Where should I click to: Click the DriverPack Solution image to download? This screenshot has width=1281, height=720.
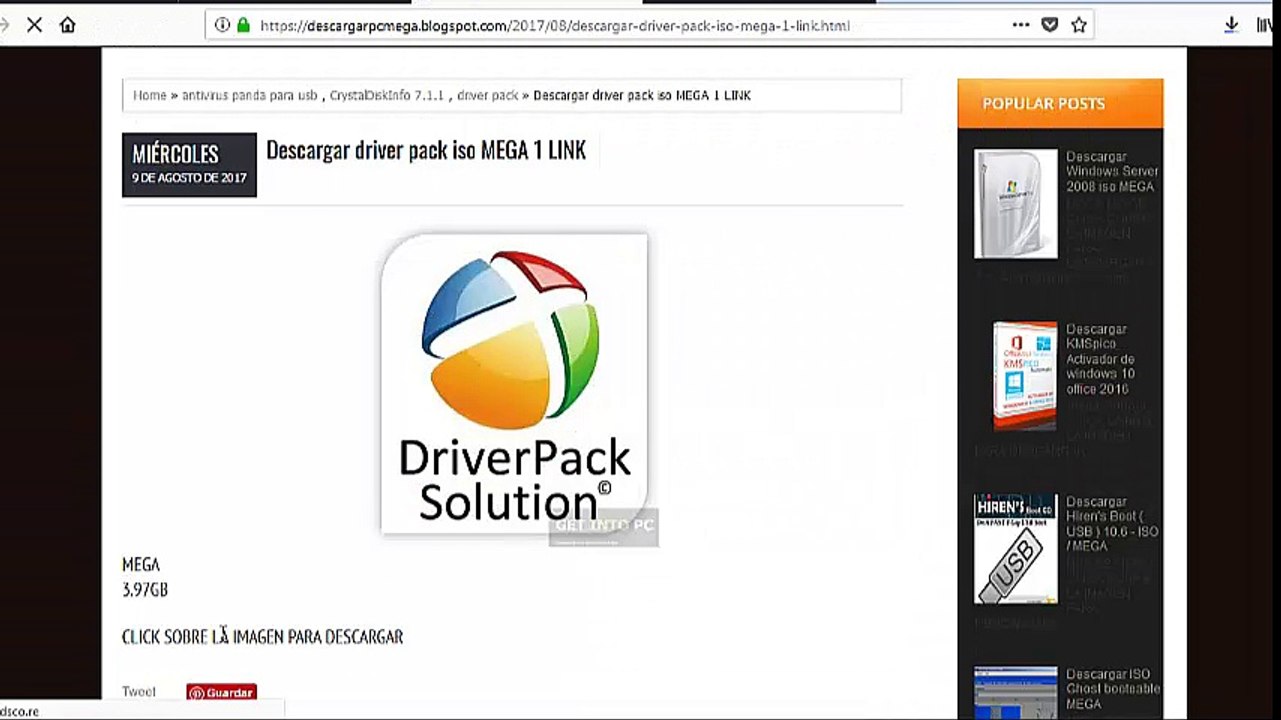coord(514,384)
